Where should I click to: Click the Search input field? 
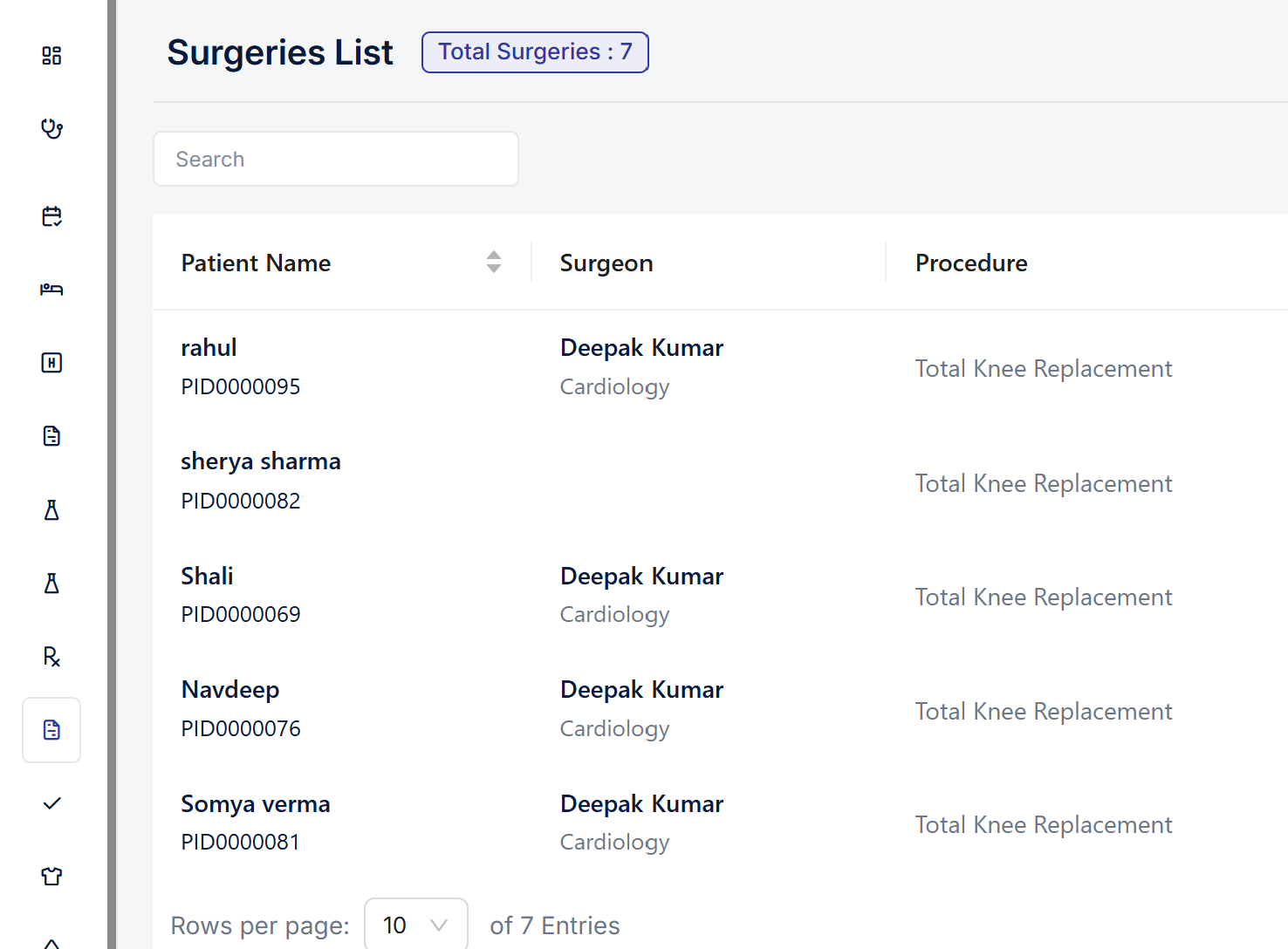tap(336, 159)
